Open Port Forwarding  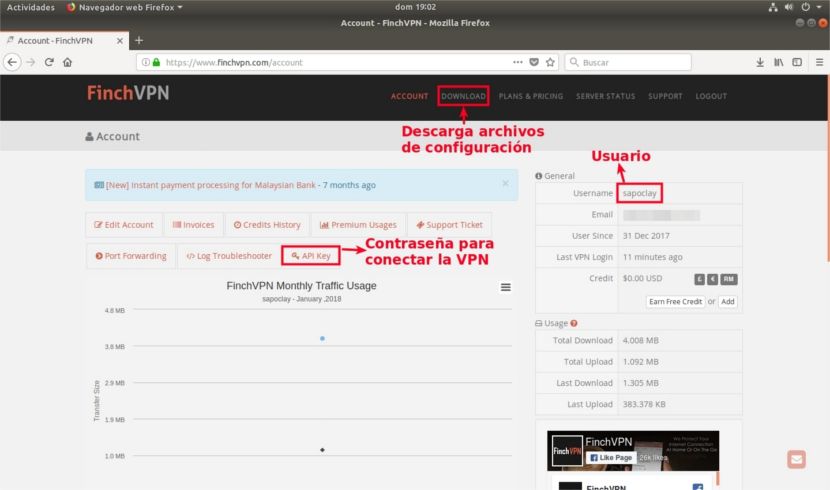pos(131,256)
